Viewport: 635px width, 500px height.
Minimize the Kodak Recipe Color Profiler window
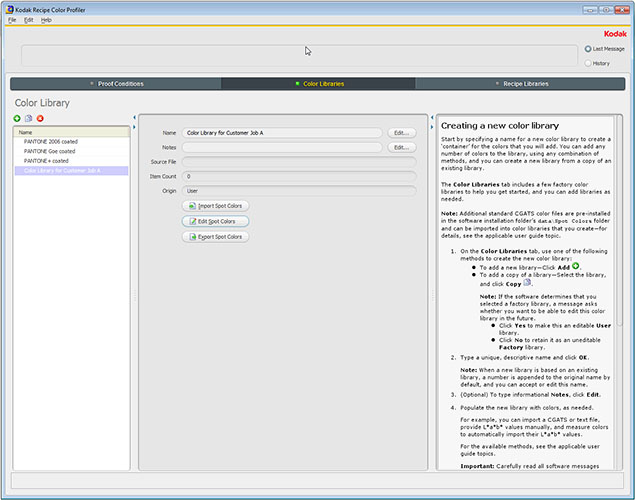(x=590, y=10)
